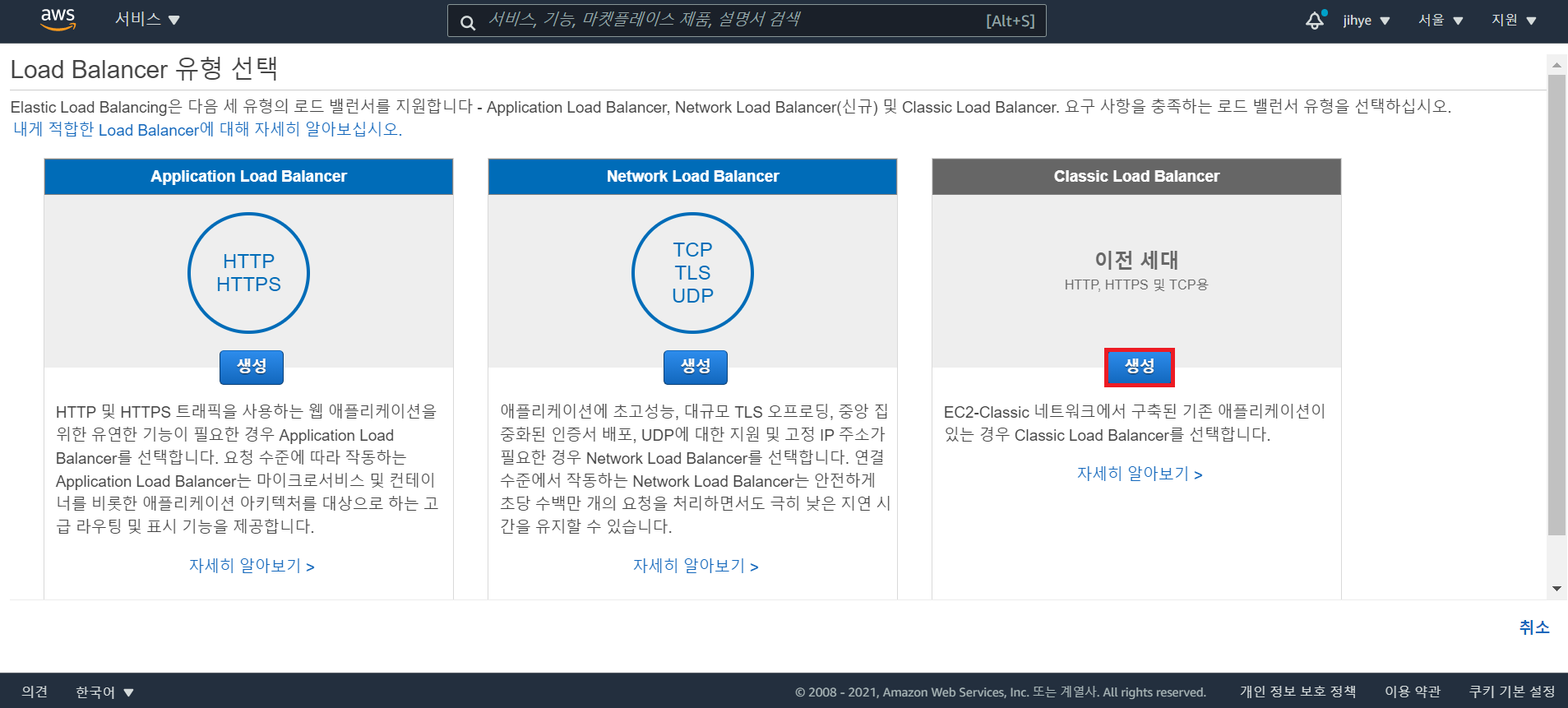
Task: Create a Classic Load Balancer
Action: pos(1140,367)
